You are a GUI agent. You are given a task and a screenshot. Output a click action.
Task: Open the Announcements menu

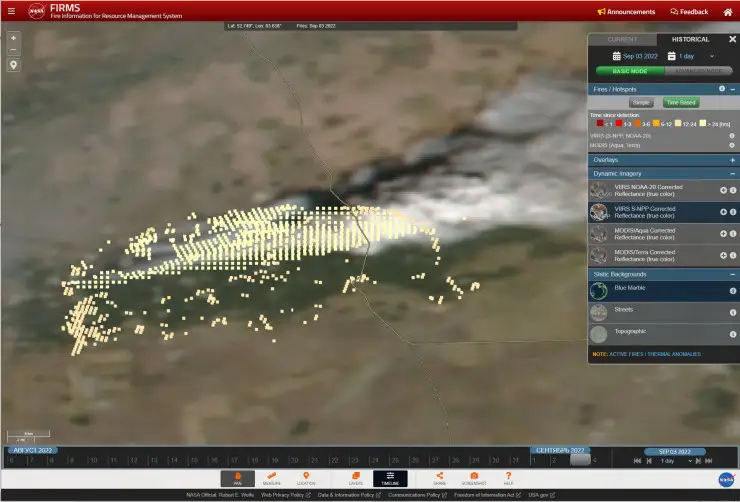(x=626, y=12)
